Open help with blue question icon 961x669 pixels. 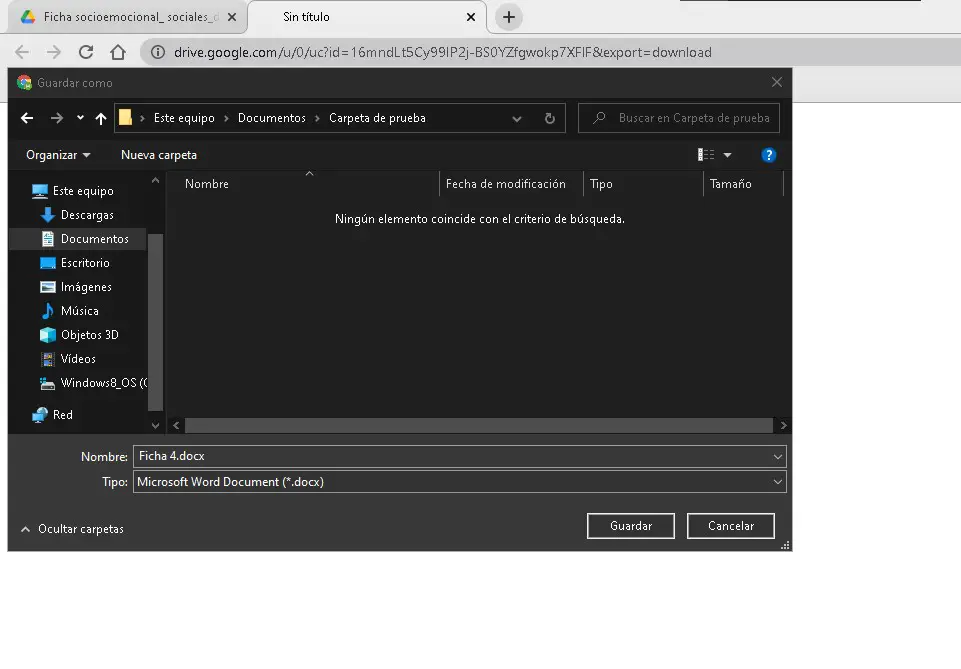769,155
